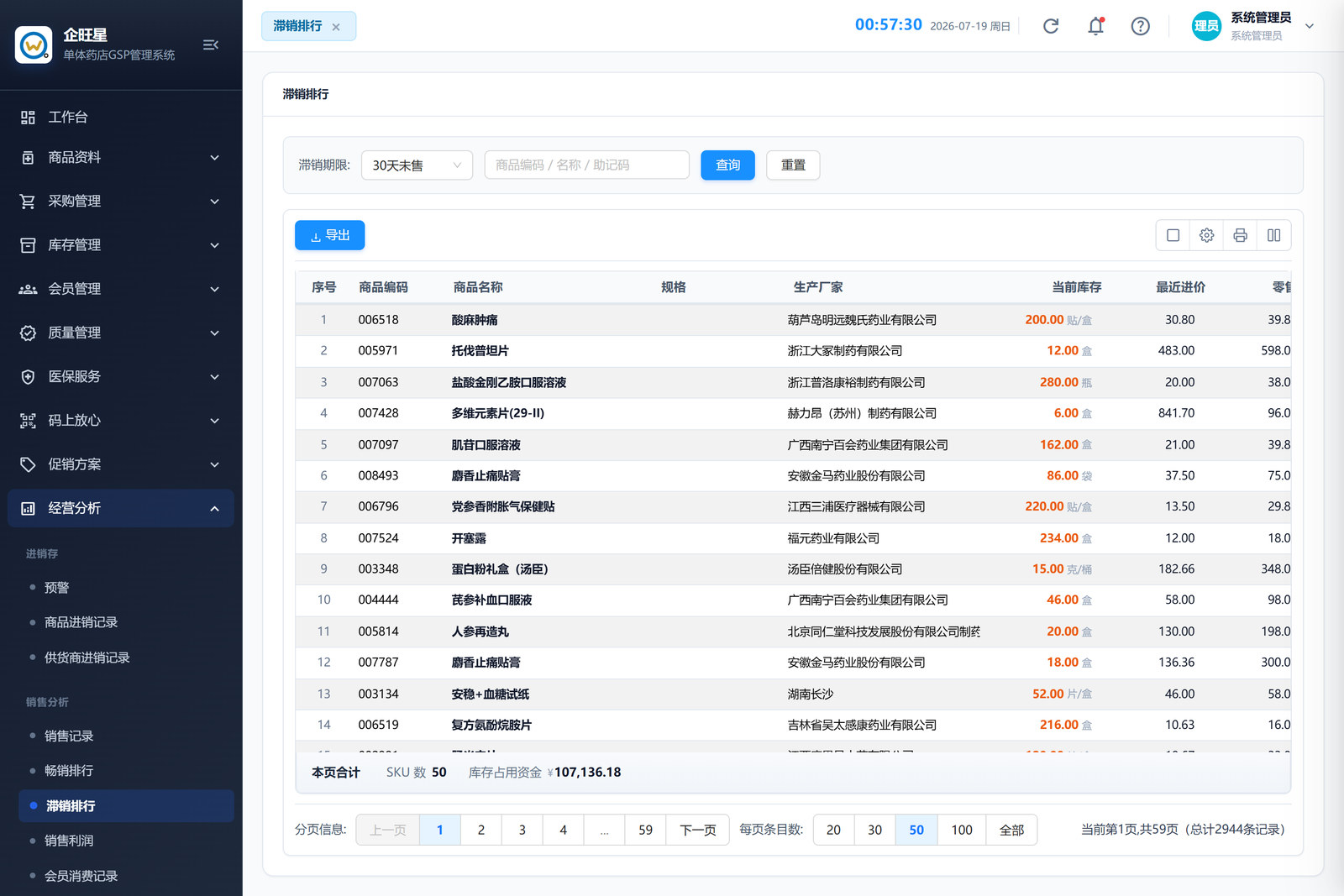Expand 质量管理 menu chevron
Viewport: 1344px width, 896px height.
[215, 333]
